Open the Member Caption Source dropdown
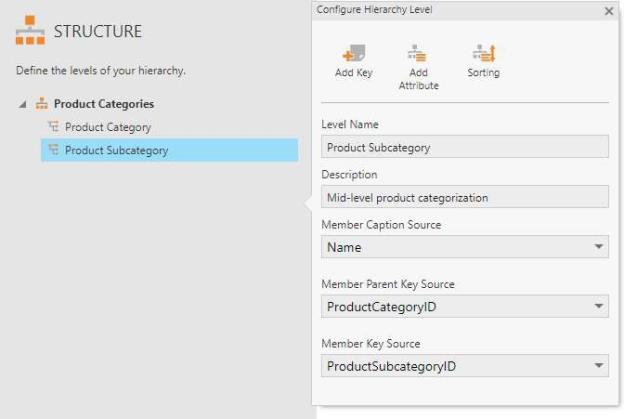Image resolution: width=624 pixels, height=419 pixels. tap(599, 247)
